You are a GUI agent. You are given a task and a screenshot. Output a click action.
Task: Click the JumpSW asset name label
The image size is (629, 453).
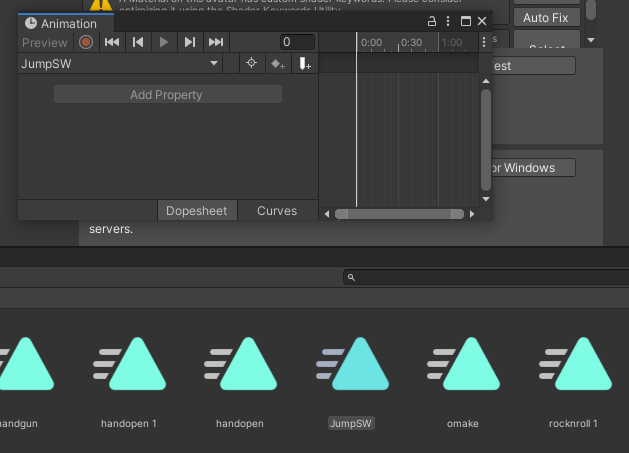click(x=351, y=423)
